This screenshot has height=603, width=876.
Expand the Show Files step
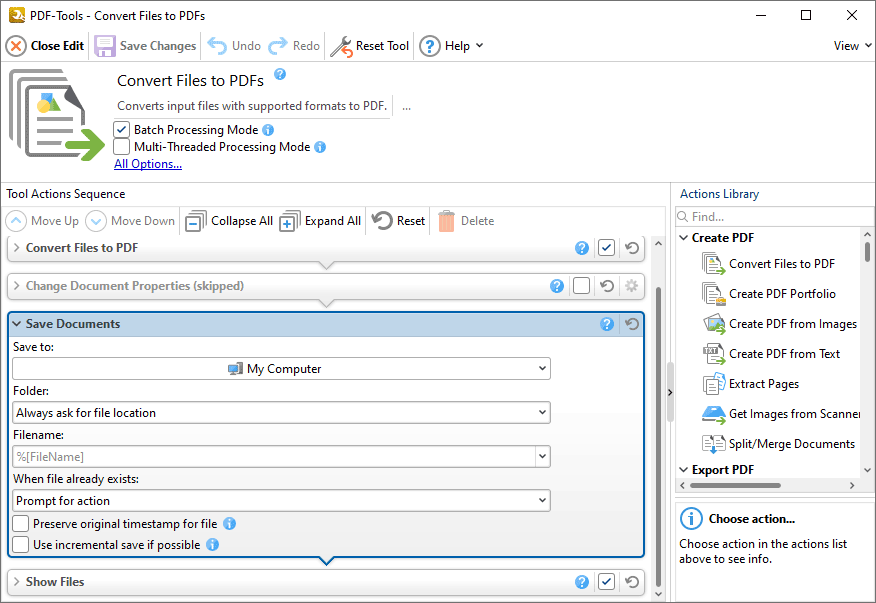(17, 582)
